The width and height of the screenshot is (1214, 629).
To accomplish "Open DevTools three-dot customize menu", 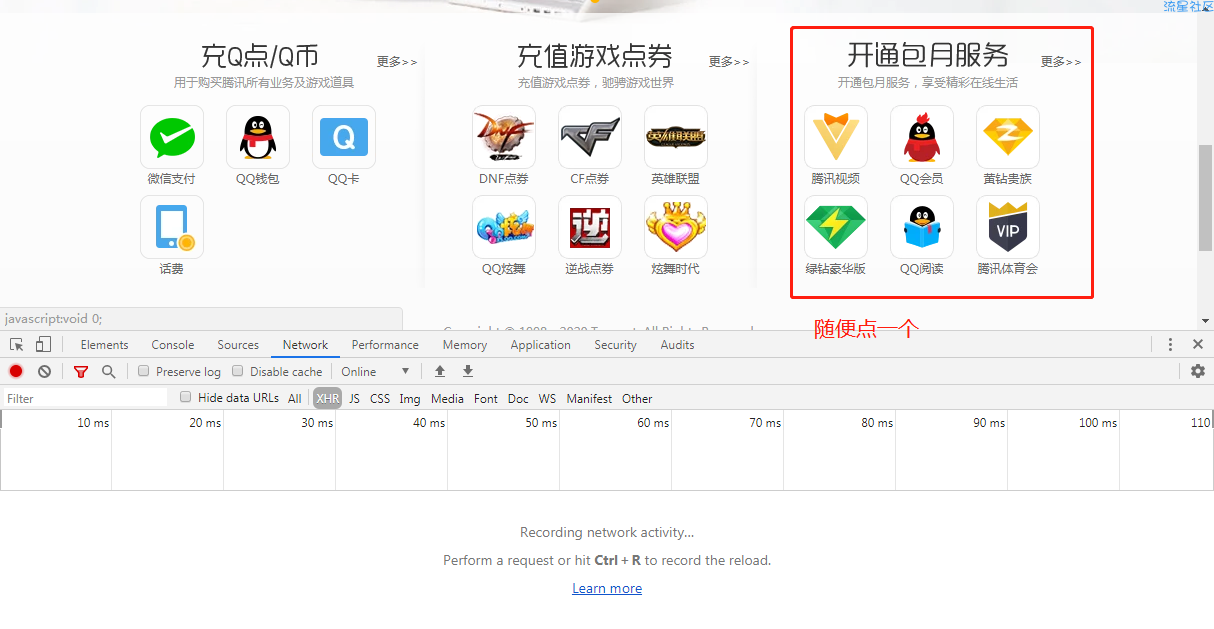I will (x=1170, y=344).
